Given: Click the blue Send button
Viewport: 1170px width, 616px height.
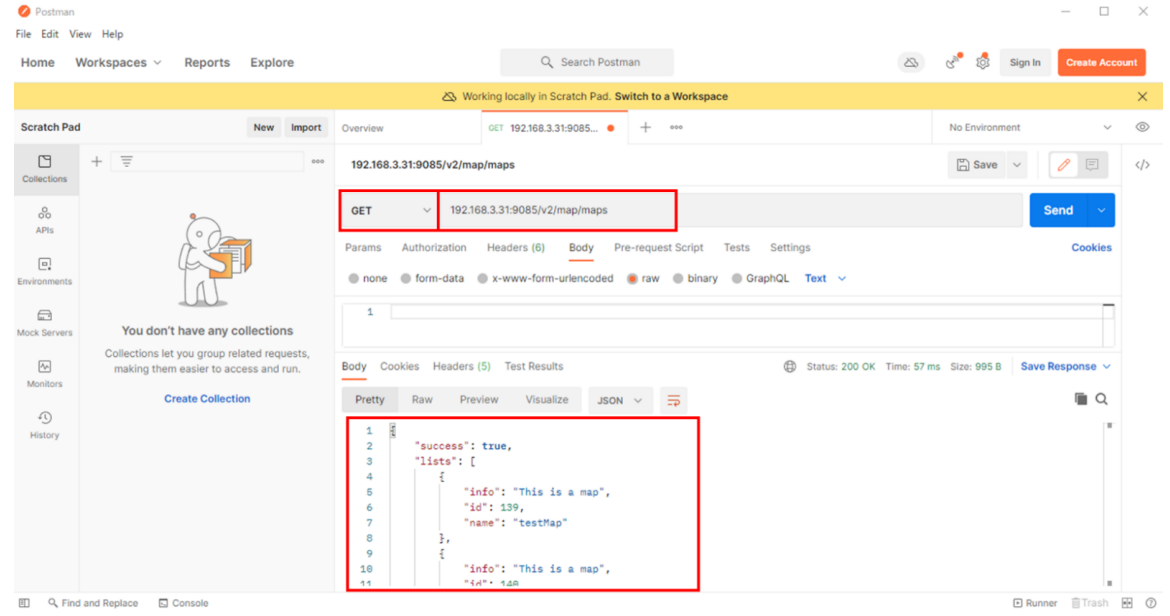Looking at the screenshot, I should tap(1058, 210).
